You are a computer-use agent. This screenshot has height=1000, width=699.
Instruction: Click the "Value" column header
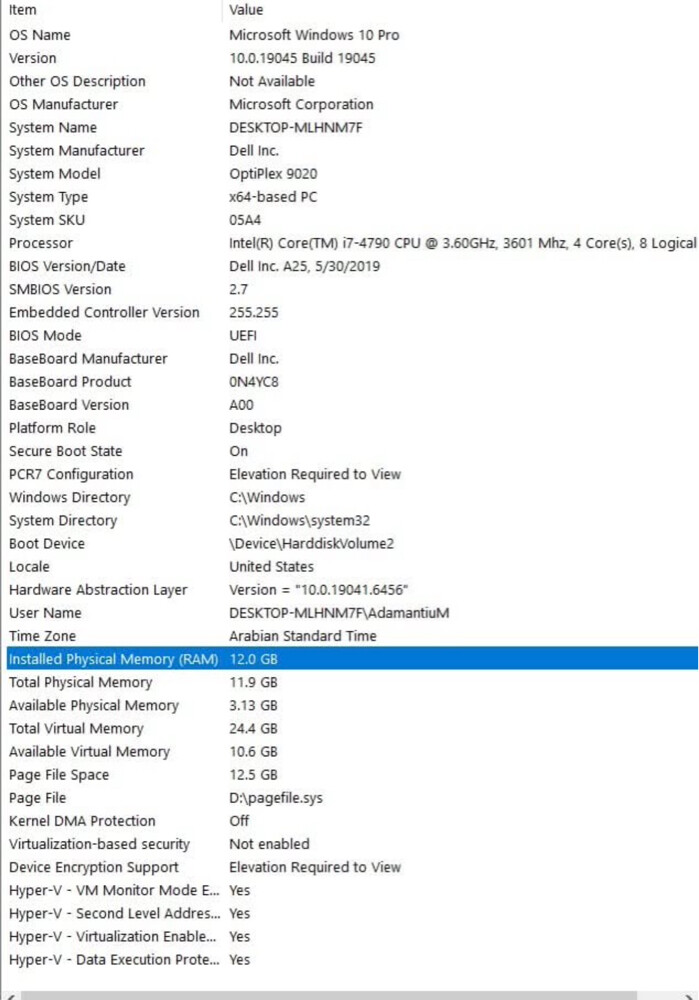[460, 10]
